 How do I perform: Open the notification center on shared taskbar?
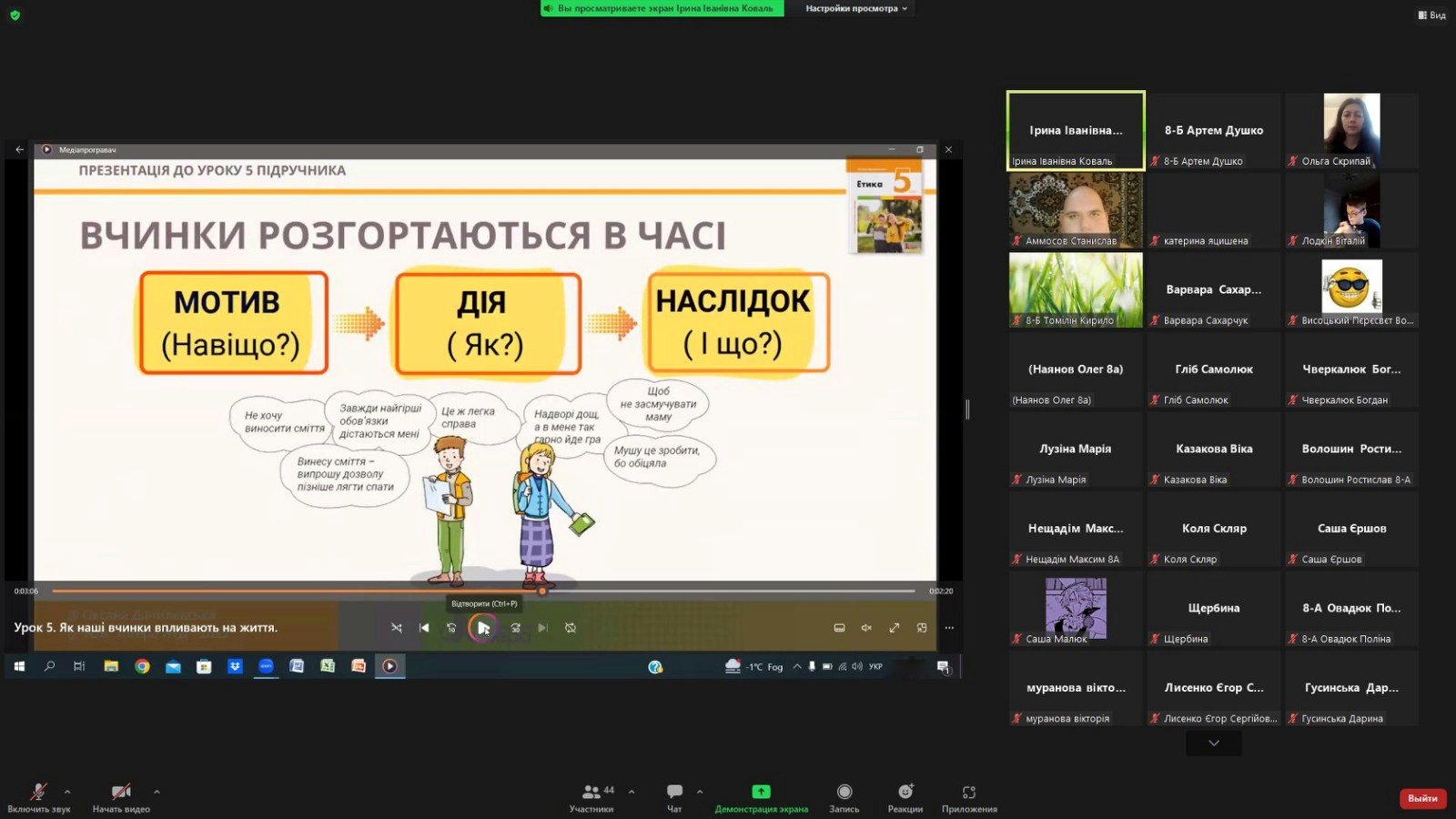(x=944, y=667)
